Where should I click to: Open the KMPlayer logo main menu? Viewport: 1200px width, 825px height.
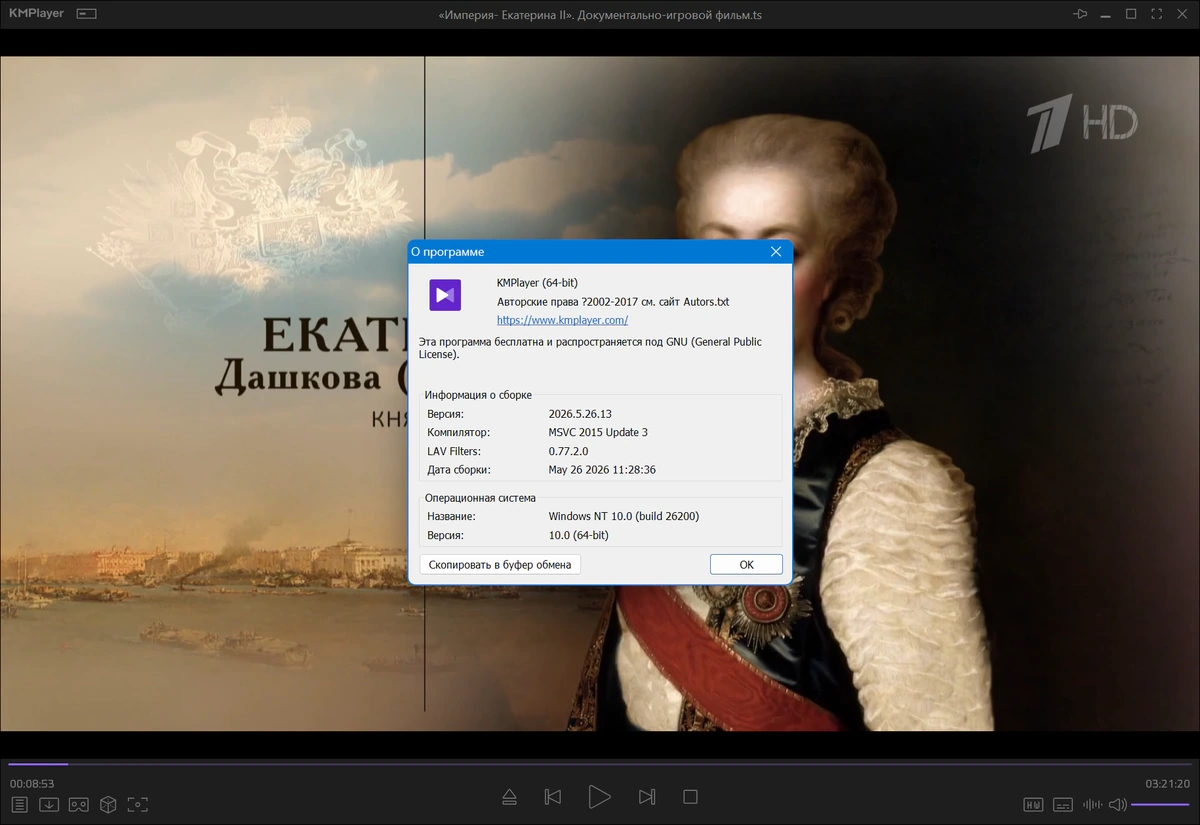[x=36, y=14]
